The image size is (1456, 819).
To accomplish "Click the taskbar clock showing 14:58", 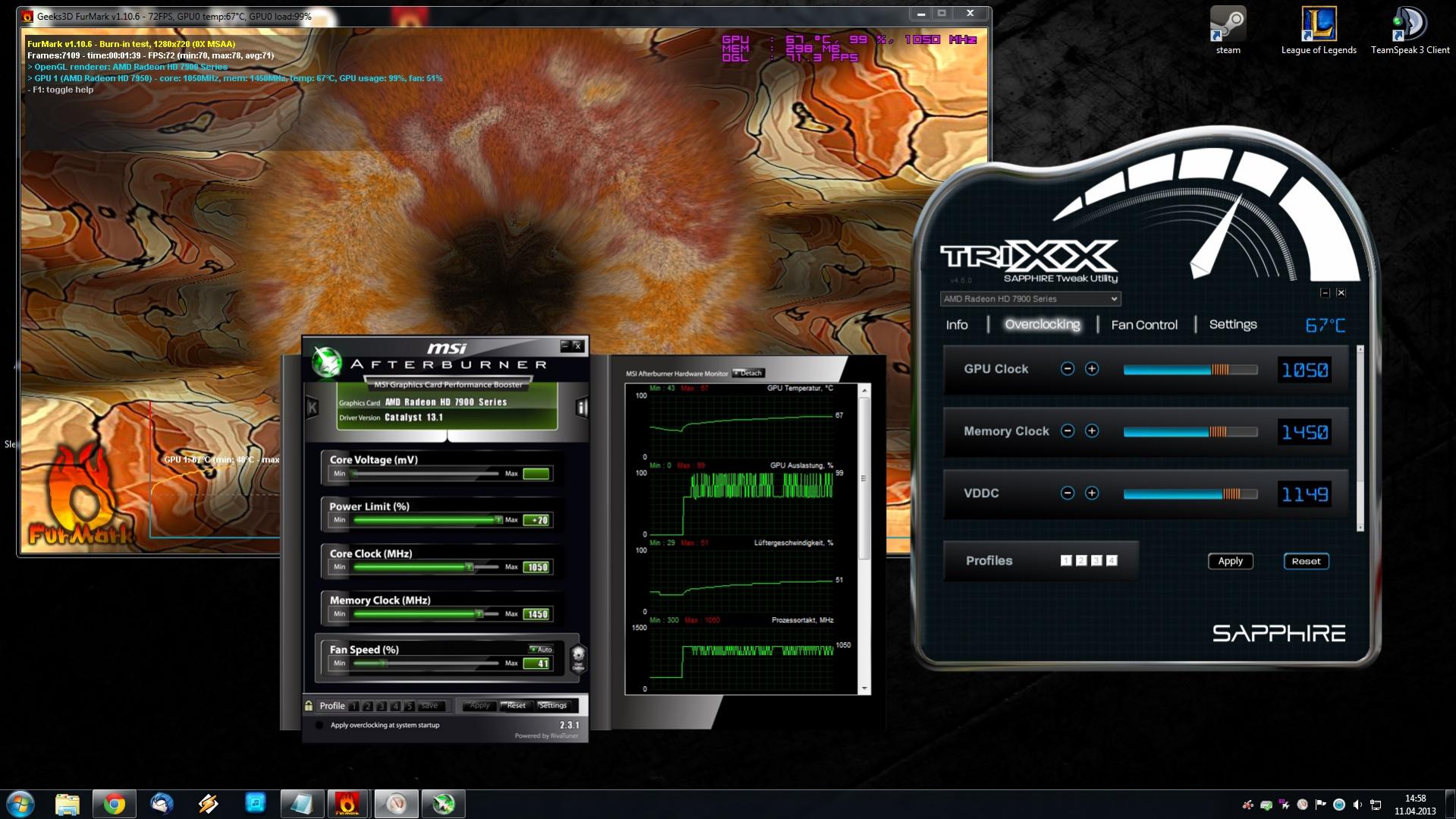I will tap(1415, 805).
